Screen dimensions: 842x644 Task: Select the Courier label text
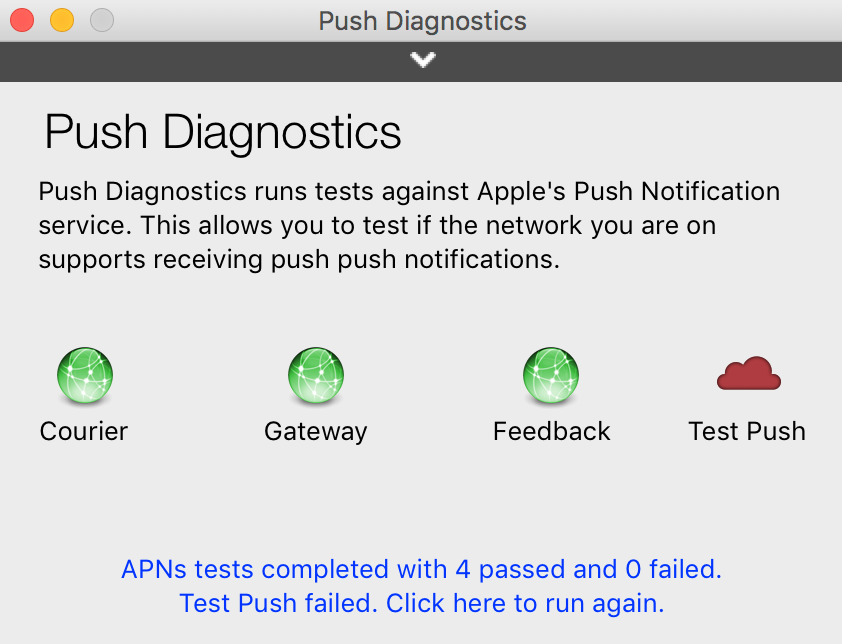click(x=84, y=431)
